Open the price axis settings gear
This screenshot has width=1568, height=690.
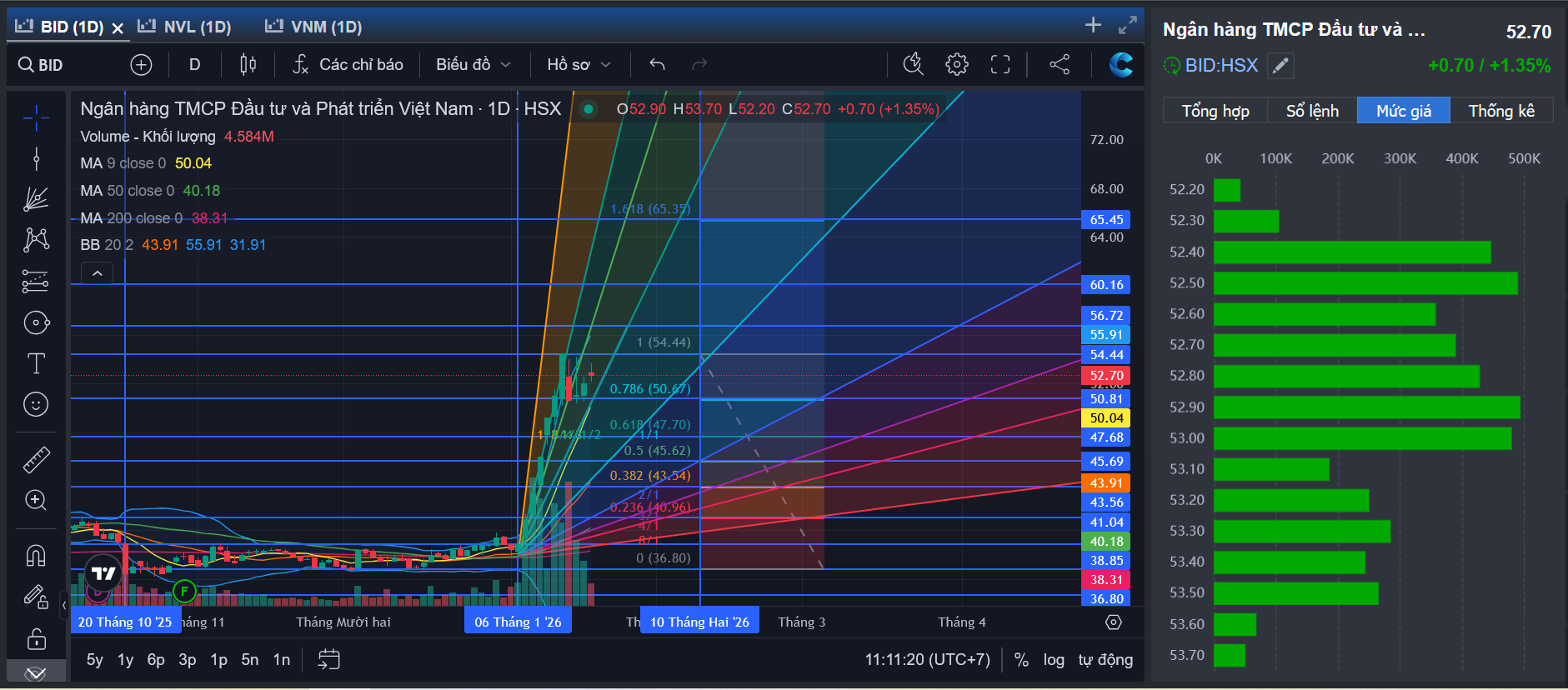(x=1113, y=622)
